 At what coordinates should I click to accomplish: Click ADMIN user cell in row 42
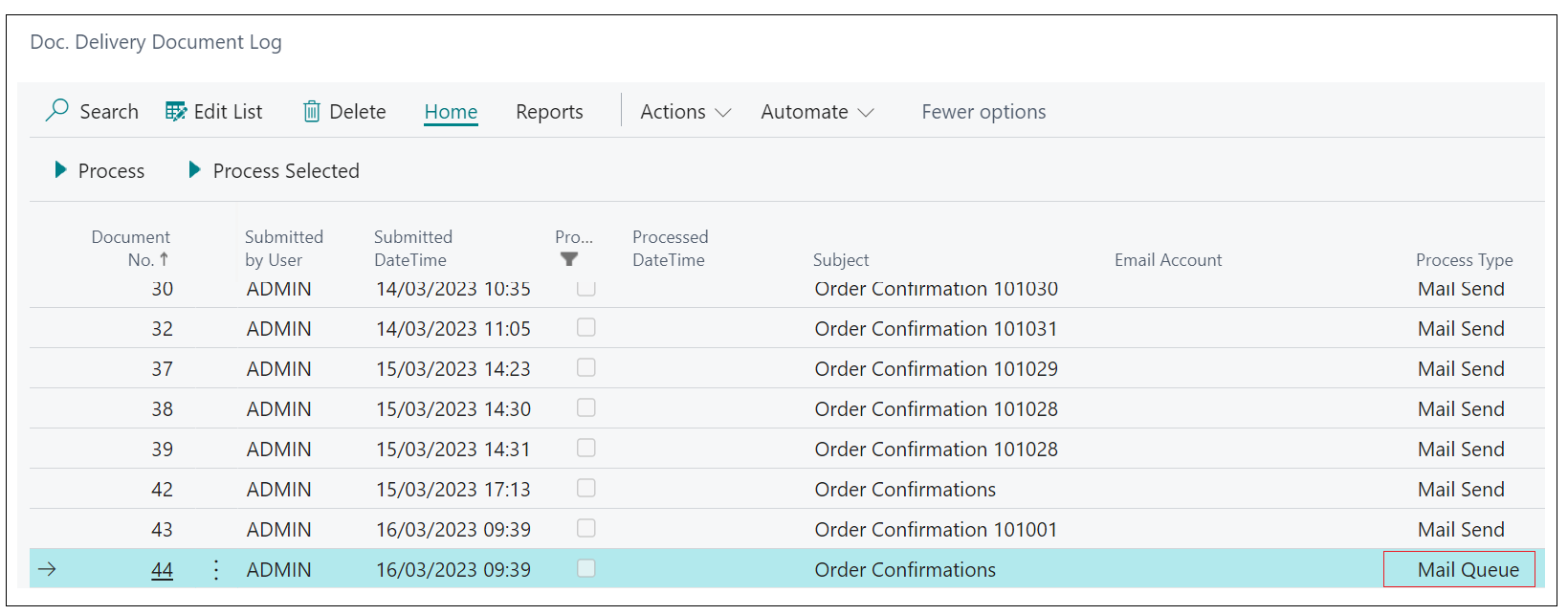pyautogui.click(x=278, y=490)
